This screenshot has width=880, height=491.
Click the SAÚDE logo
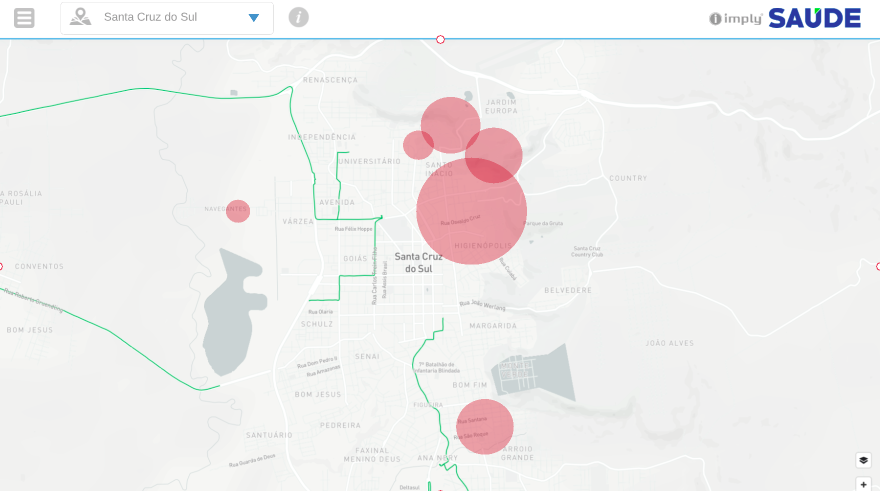coord(814,18)
